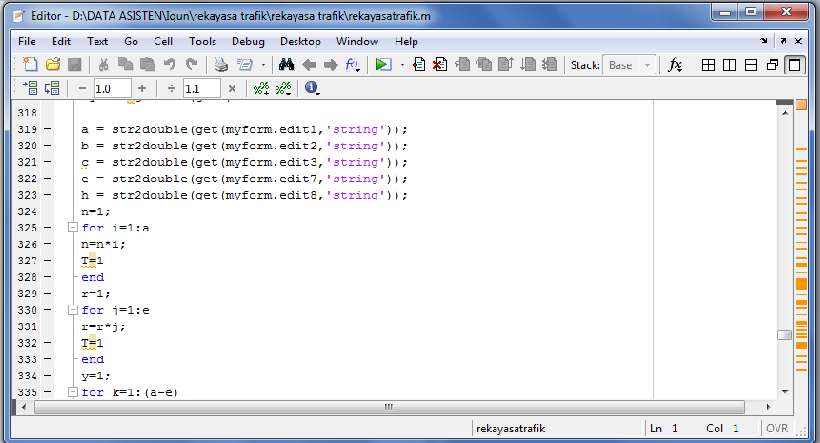
Task: Click the New M-file icon
Action: pyautogui.click(x=28, y=64)
